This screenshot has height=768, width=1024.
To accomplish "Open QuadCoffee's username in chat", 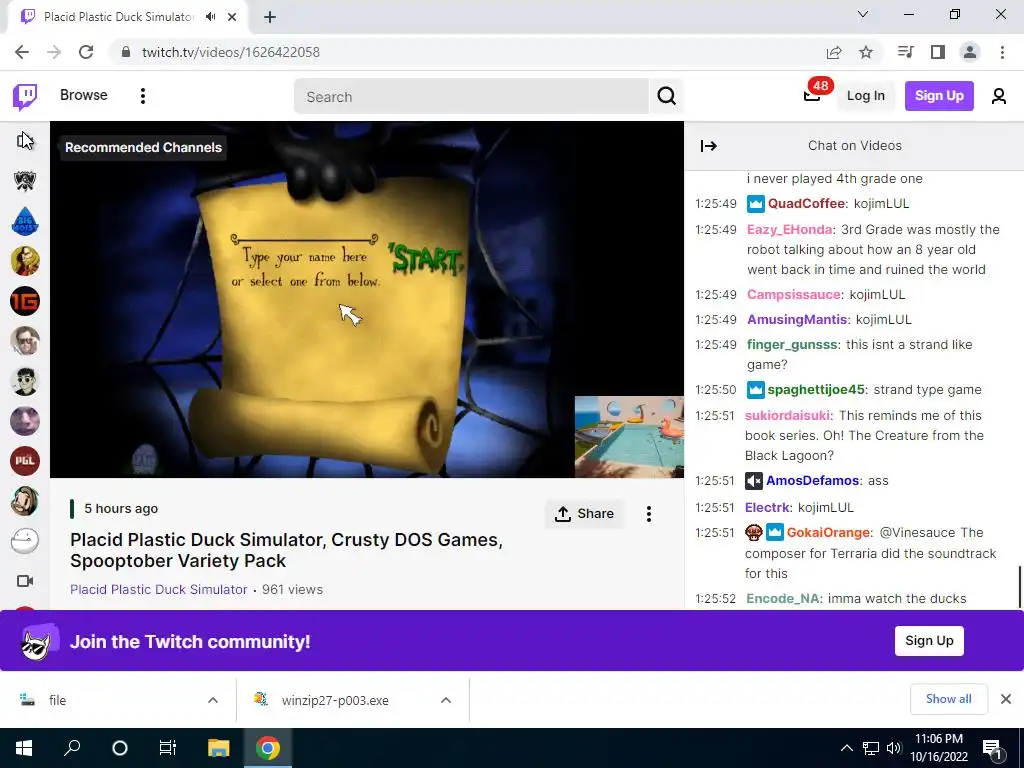I will [x=806, y=204].
